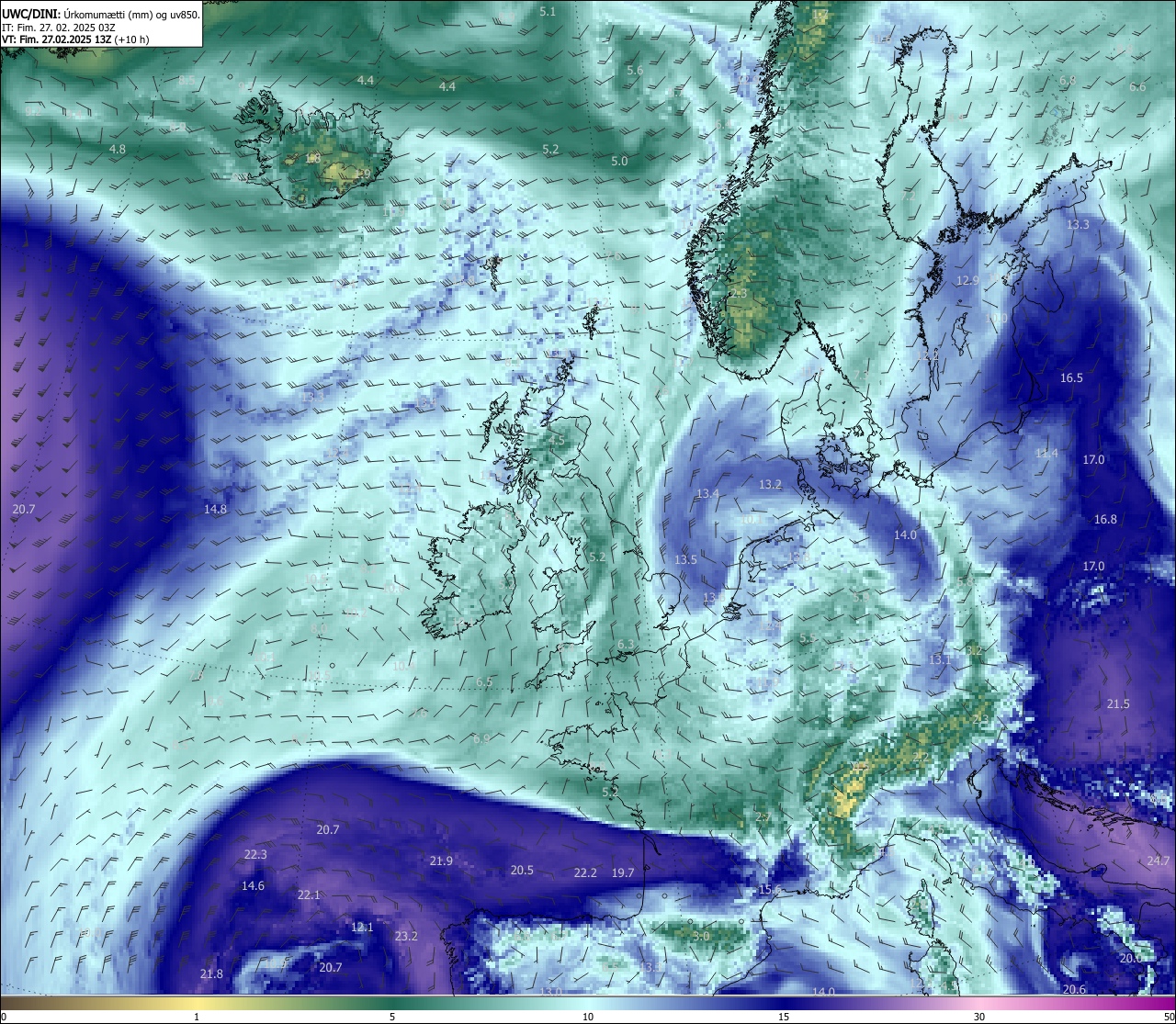Click the 11.4 value near Baltic coast

(1046, 453)
